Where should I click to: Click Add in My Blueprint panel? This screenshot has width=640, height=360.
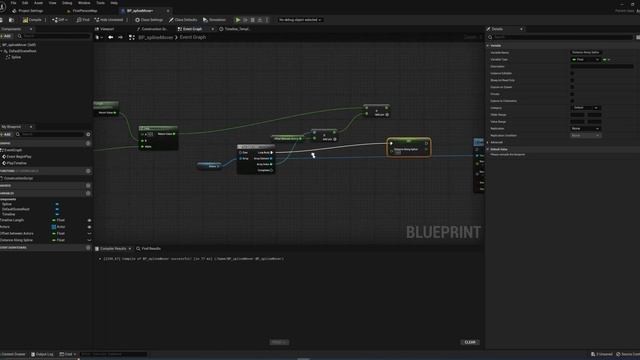click(7, 134)
